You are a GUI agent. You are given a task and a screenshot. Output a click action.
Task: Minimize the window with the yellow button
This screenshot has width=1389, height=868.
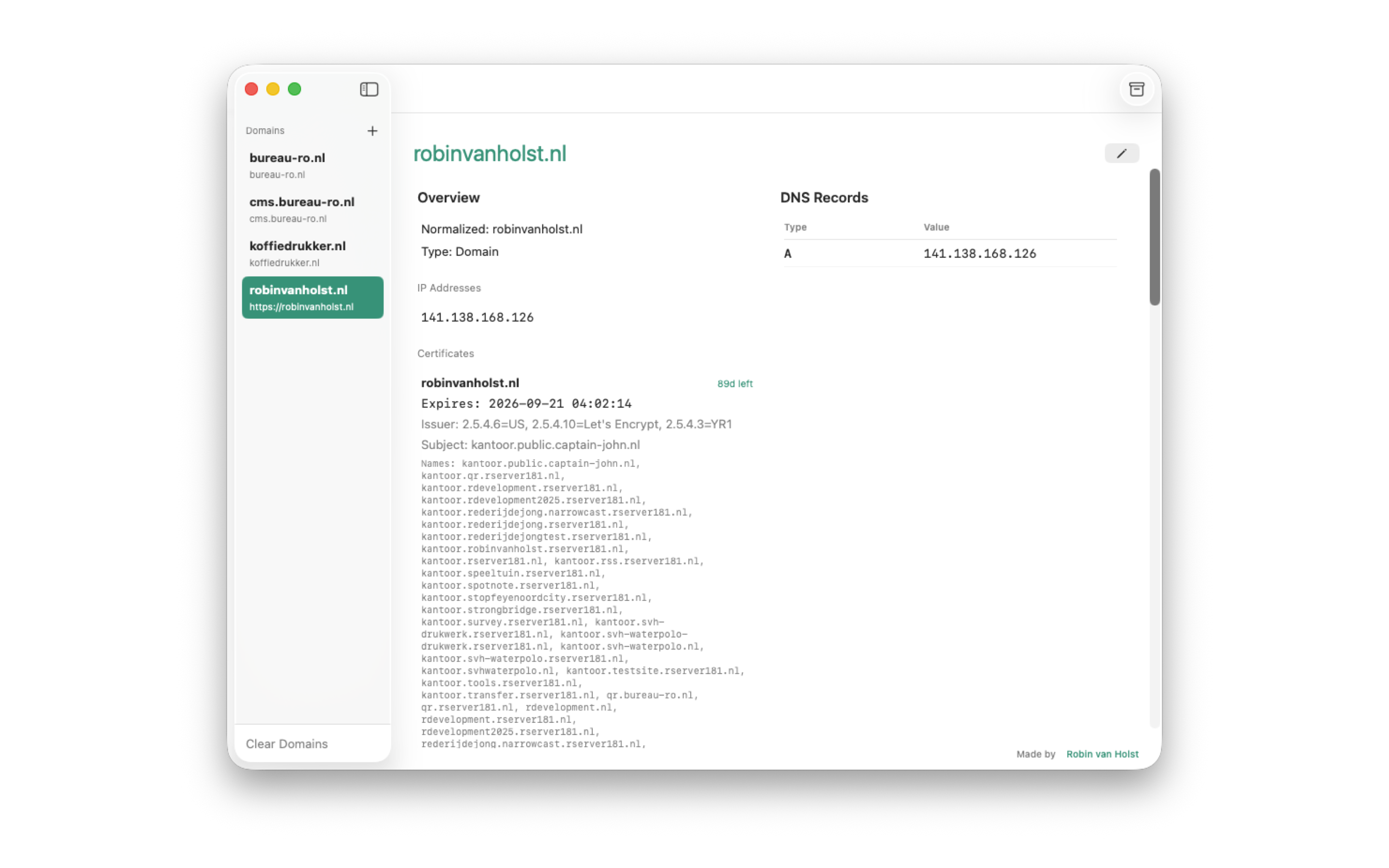[x=272, y=89]
